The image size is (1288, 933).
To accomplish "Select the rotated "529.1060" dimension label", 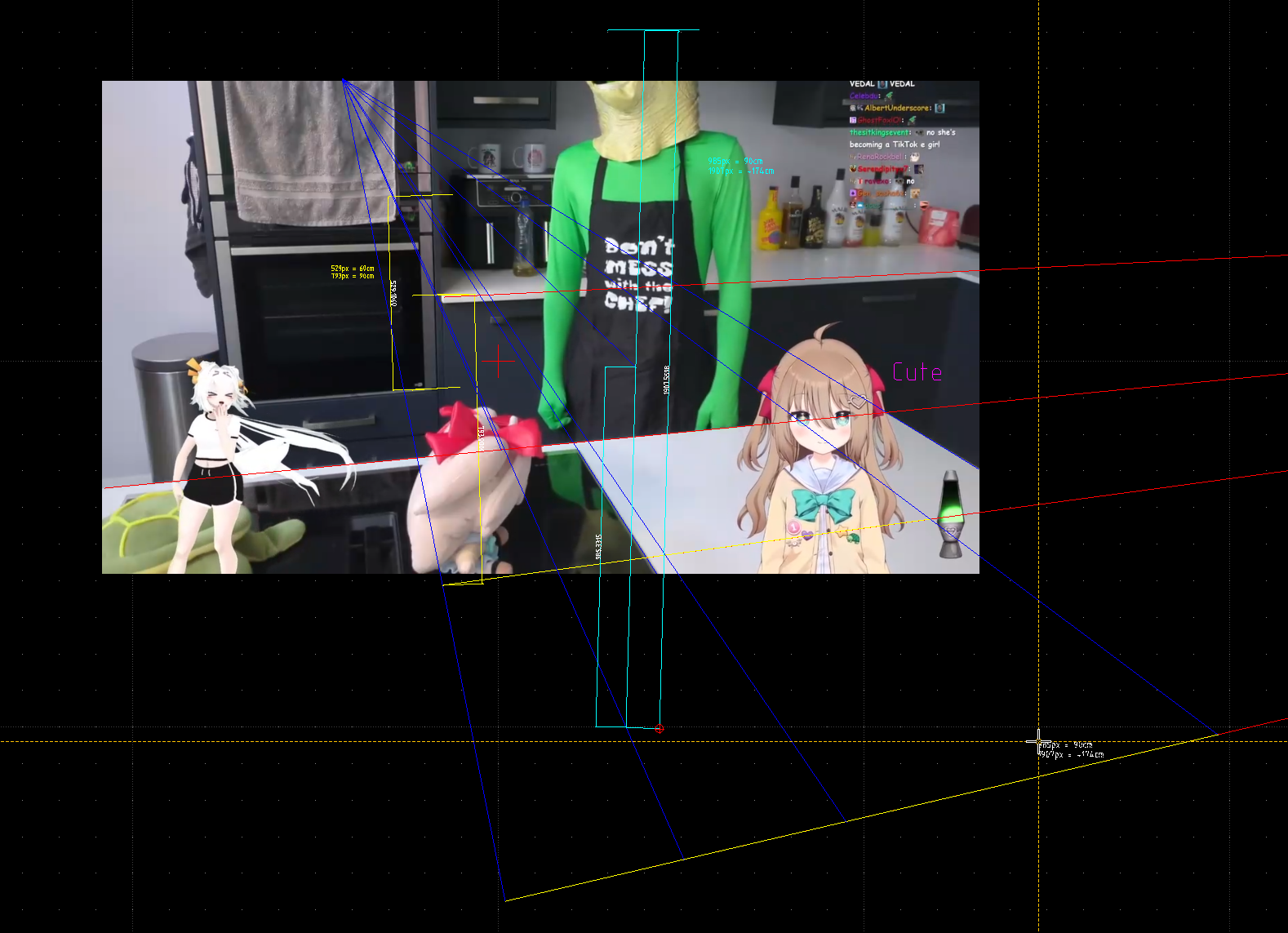I will 393,293.
